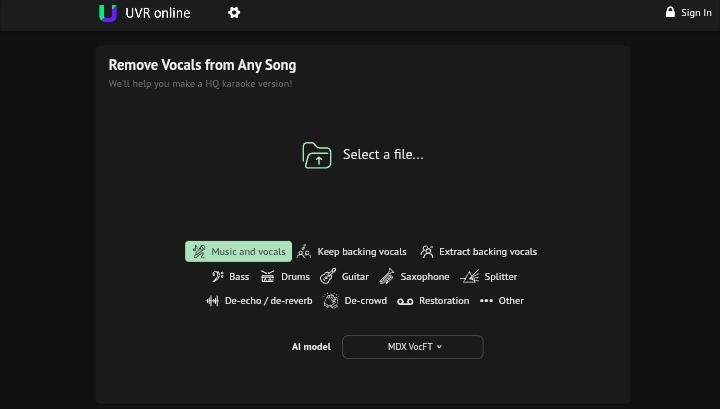Choose the De-echo / de-reverb option
This screenshot has width=720, height=409.
259,301
